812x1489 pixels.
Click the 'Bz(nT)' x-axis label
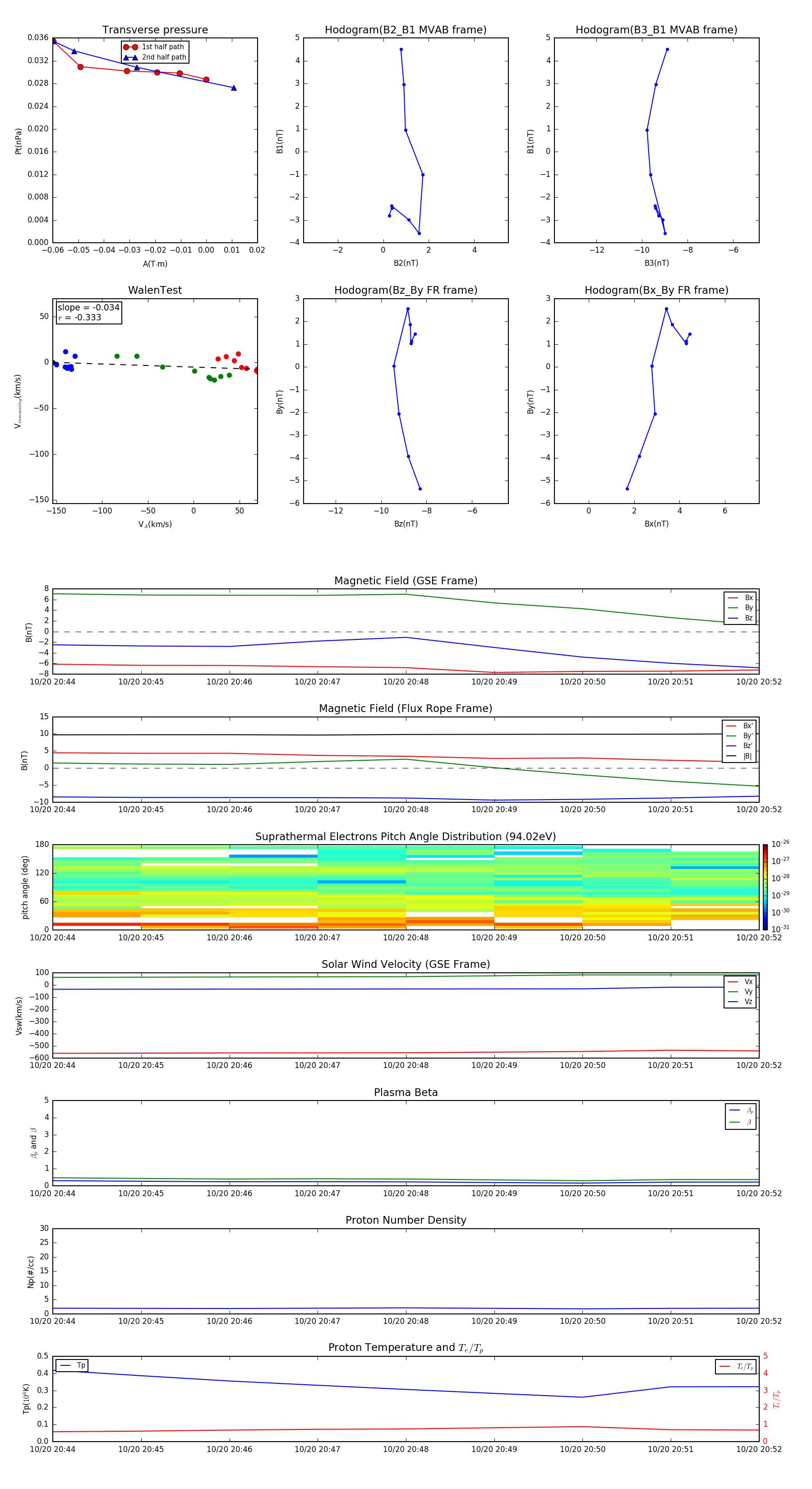pyautogui.click(x=406, y=524)
